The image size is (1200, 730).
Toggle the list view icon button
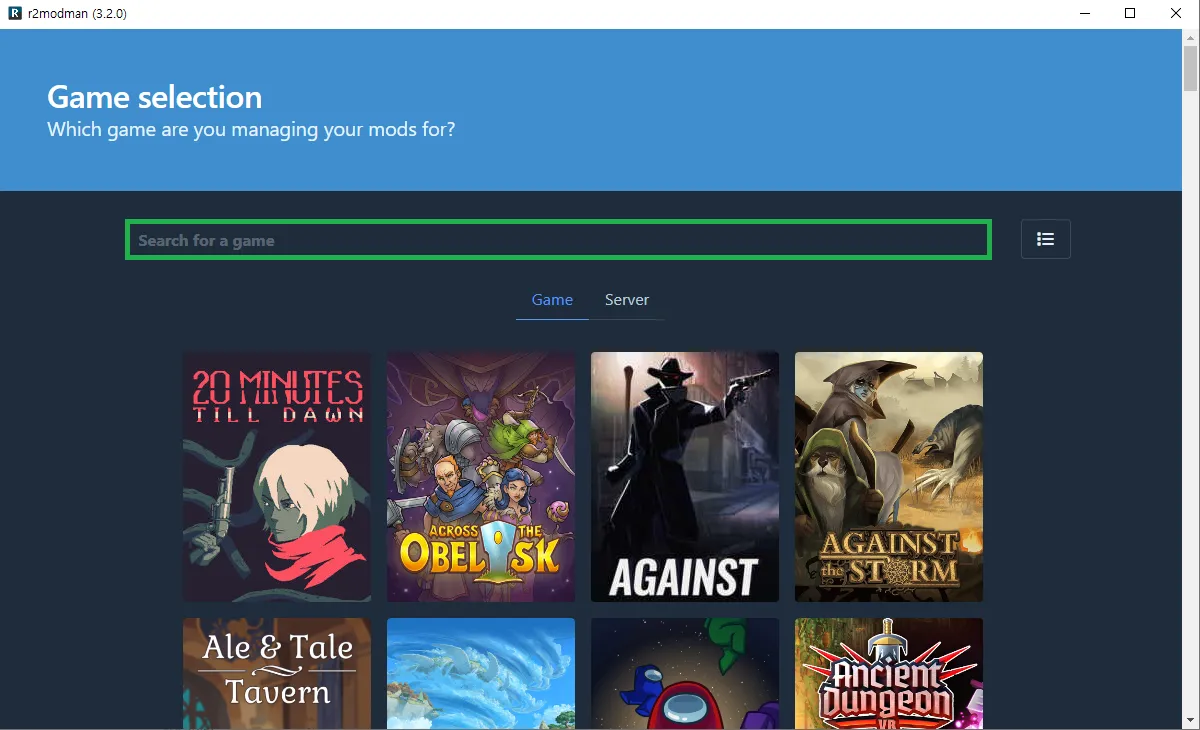pos(1045,239)
